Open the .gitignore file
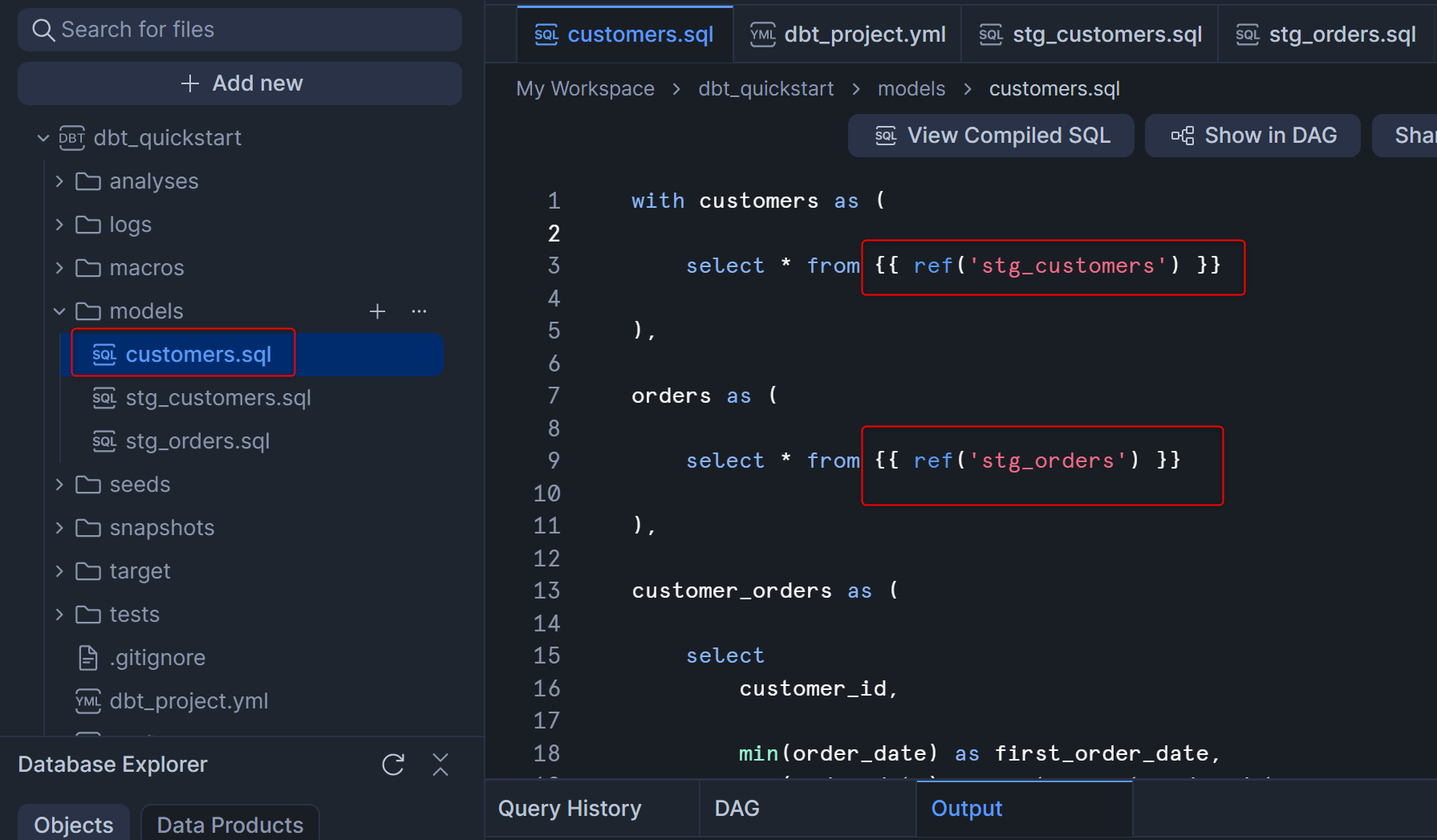The image size is (1437, 840). tap(157, 658)
